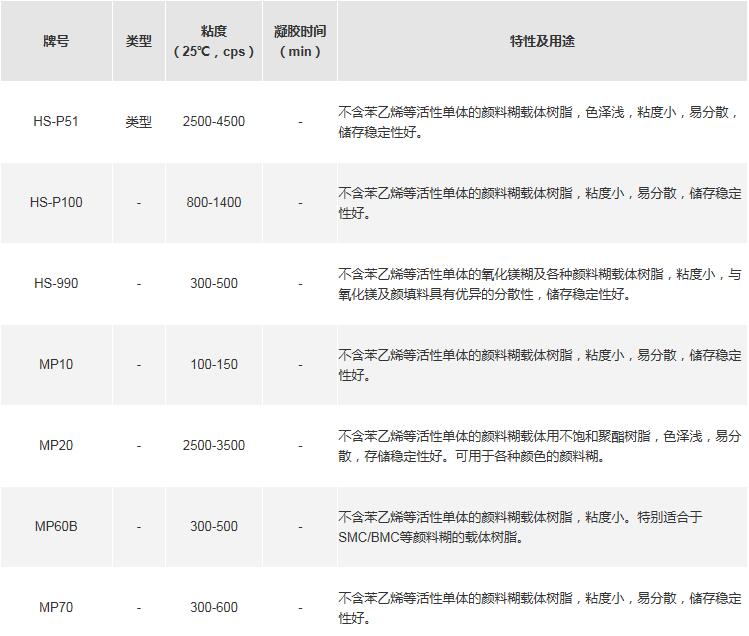749x636 pixels.
Task: Click the 粘度 column header
Action: 213,41
